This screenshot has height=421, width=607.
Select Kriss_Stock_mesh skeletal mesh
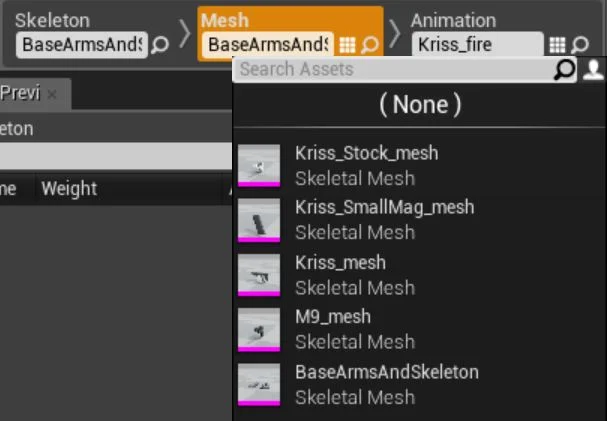(420, 166)
